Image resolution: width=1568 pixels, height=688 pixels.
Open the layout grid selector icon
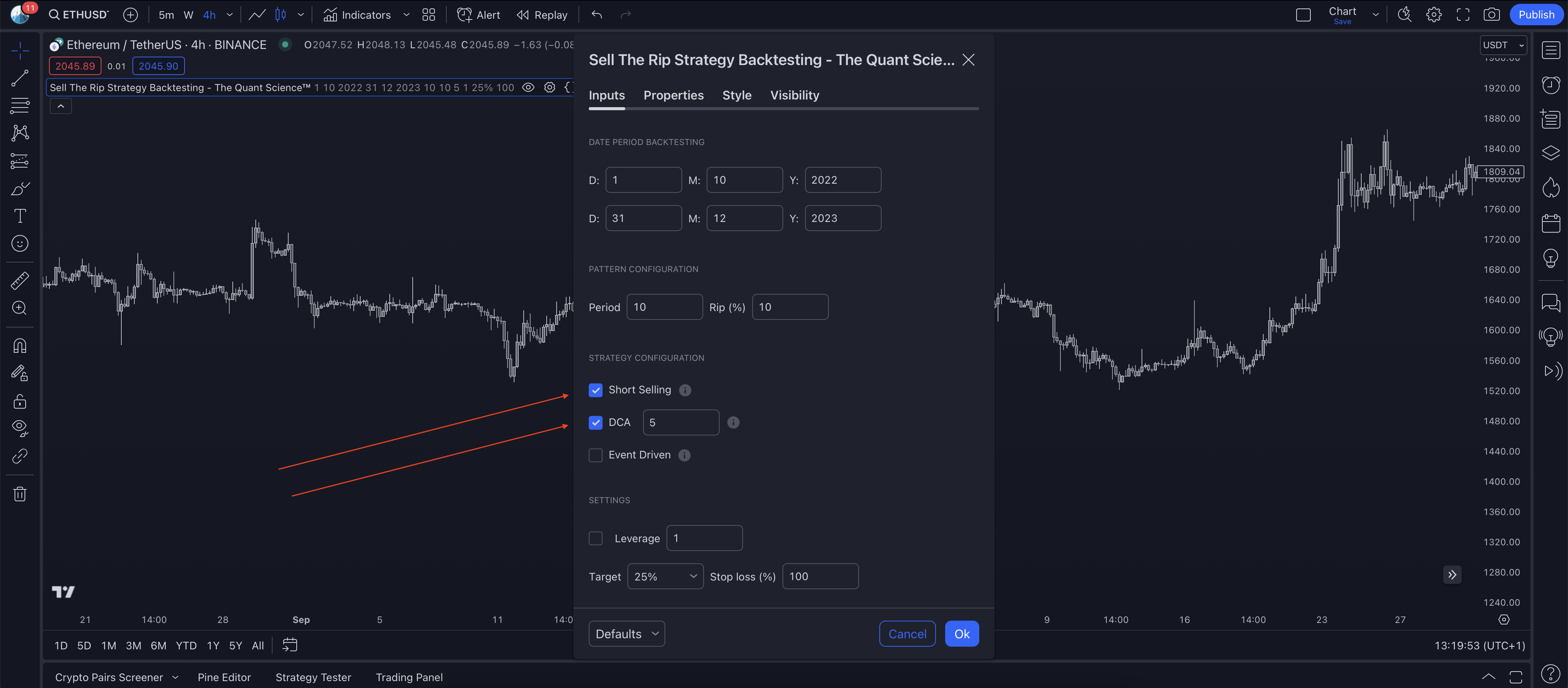click(x=428, y=15)
